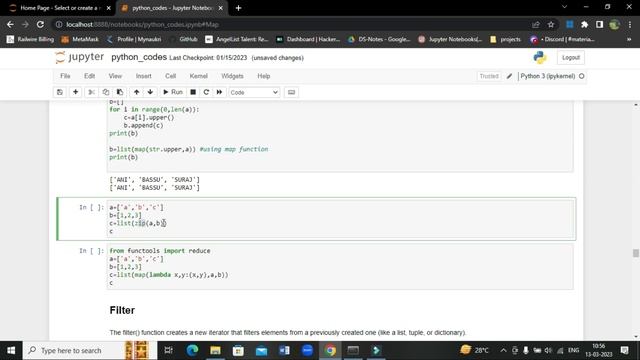Restart the kernel icon
The height and width of the screenshot is (360, 640).
206,92
